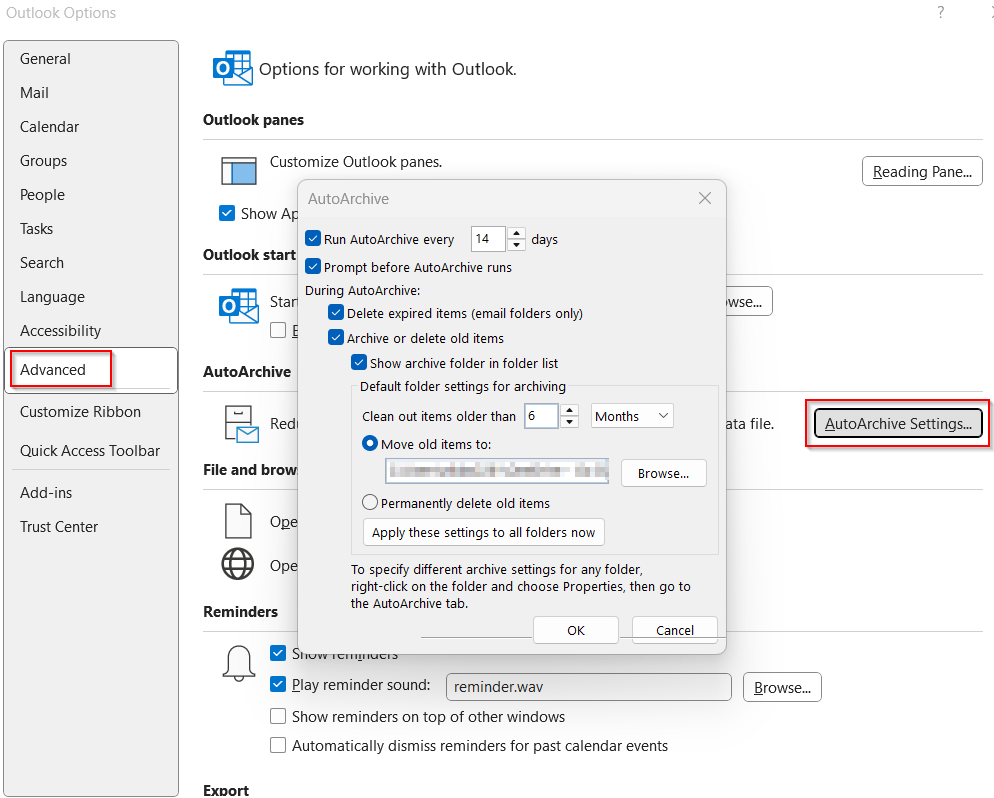Click the reminder.wav sound field

[588, 687]
